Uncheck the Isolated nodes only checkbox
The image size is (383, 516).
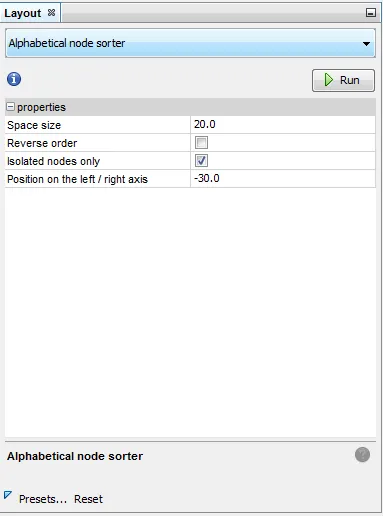[x=201, y=161]
